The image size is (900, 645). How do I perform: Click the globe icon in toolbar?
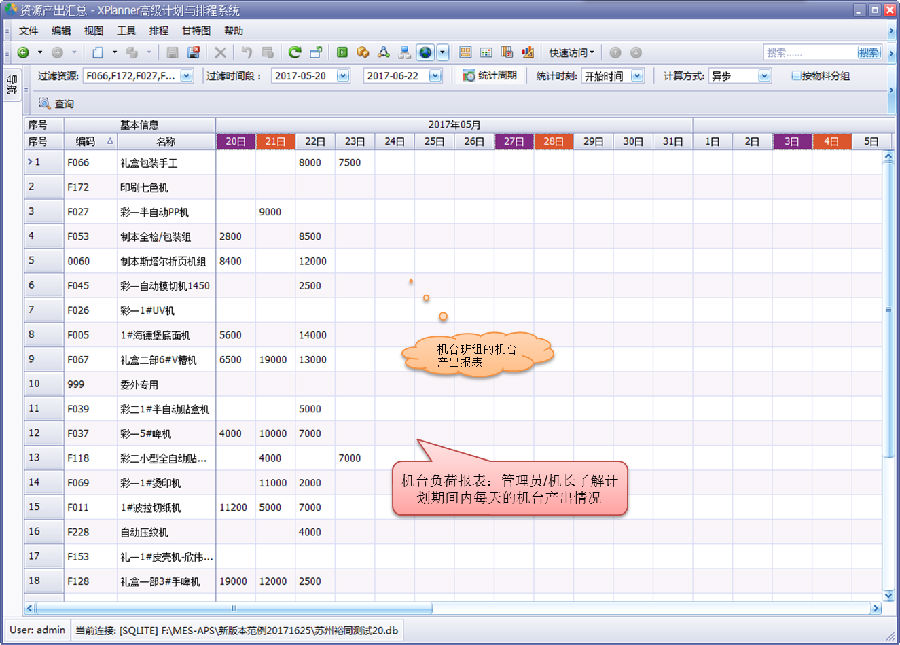[425, 52]
